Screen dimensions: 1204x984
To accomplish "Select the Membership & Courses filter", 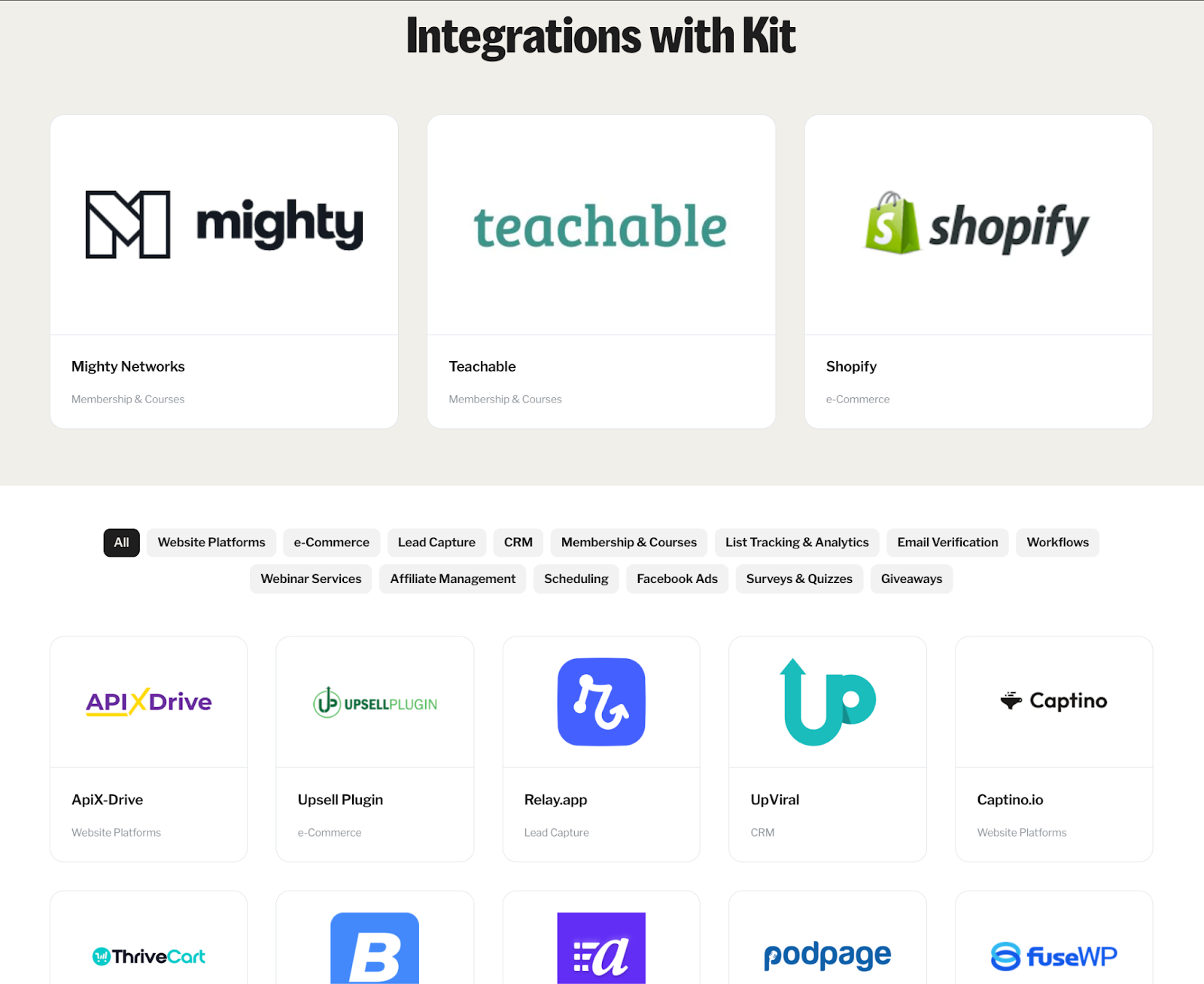I will [628, 542].
